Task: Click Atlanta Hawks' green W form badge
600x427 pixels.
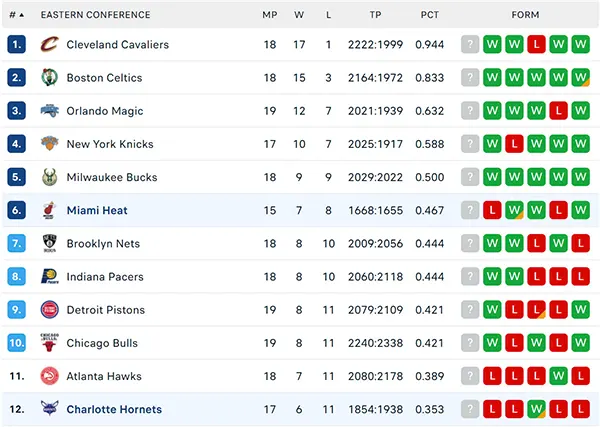Action: pyautogui.click(x=559, y=376)
